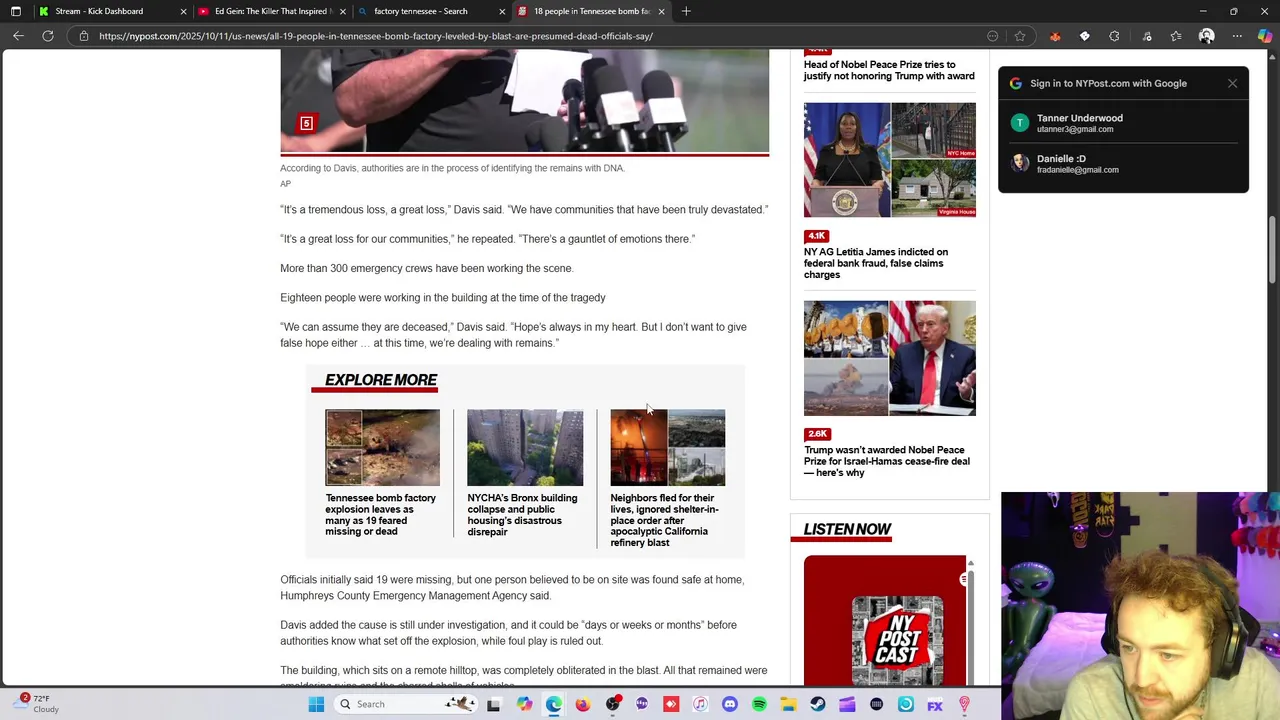View site information lock icon

(x=84, y=36)
